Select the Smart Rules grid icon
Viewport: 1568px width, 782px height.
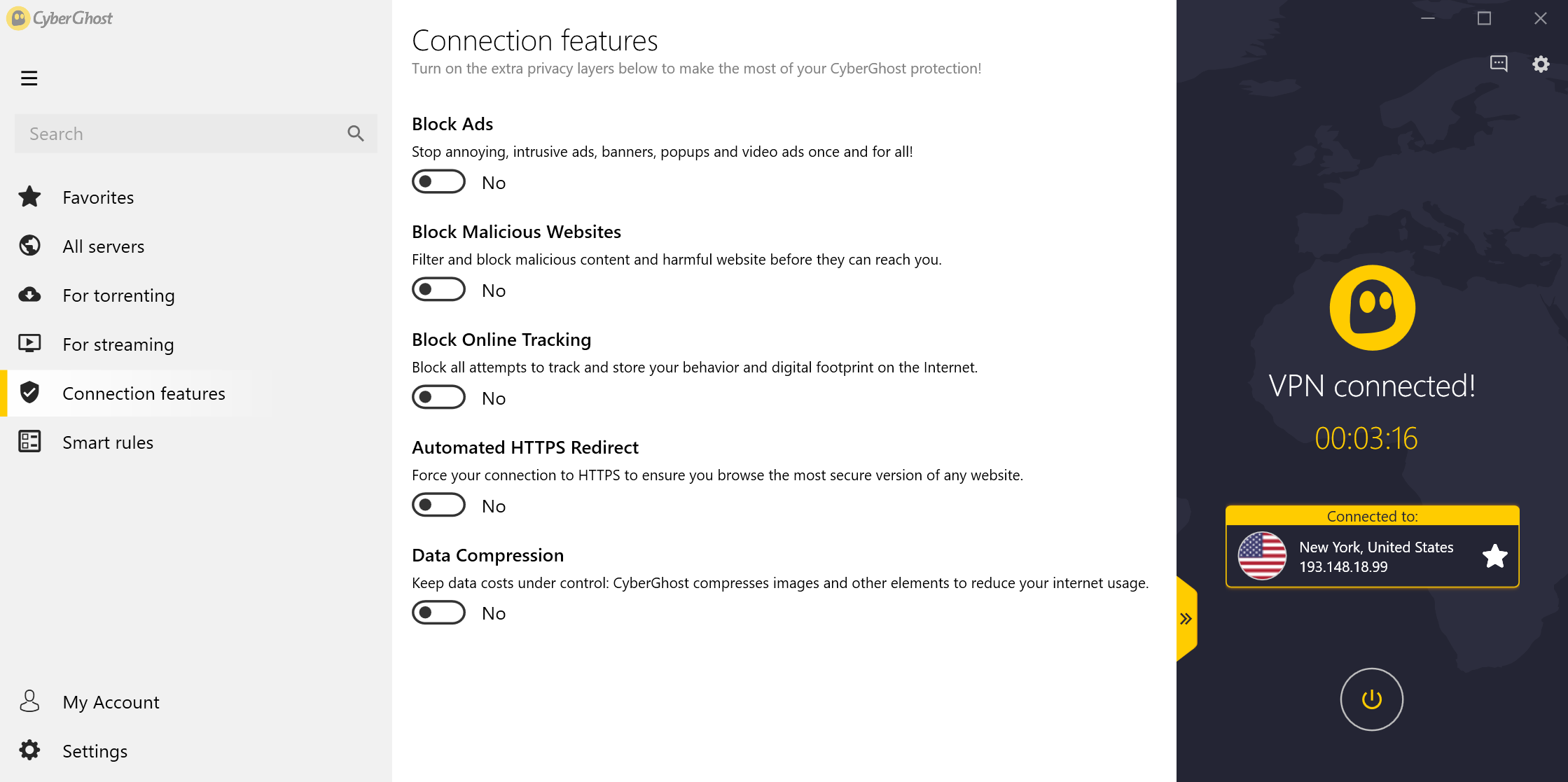coord(30,441)
